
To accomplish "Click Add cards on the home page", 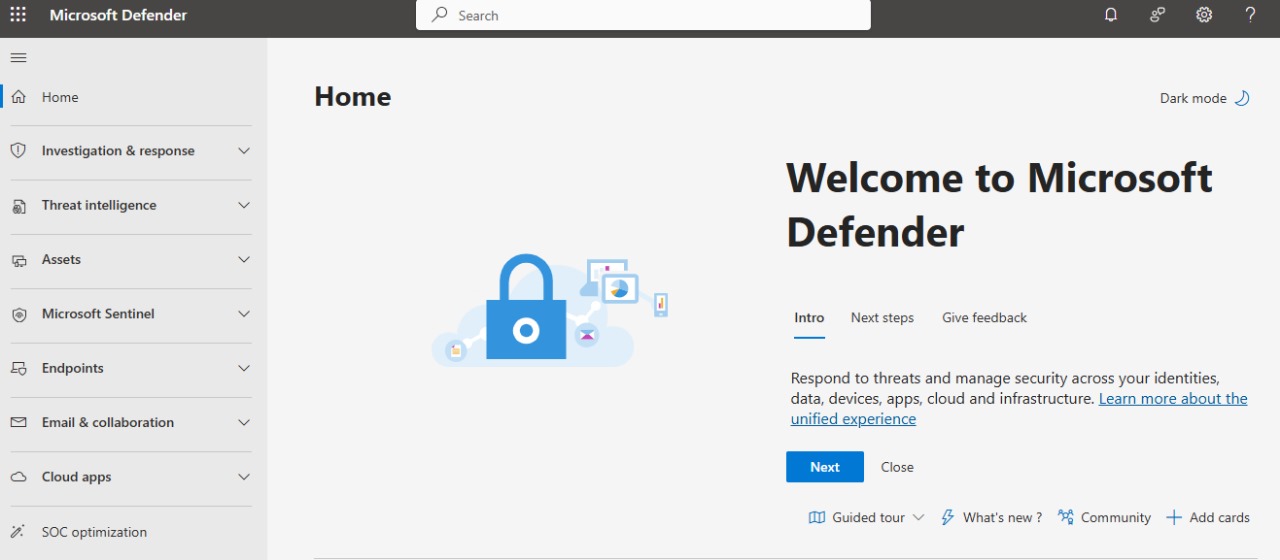I will tap(1208, 517).
